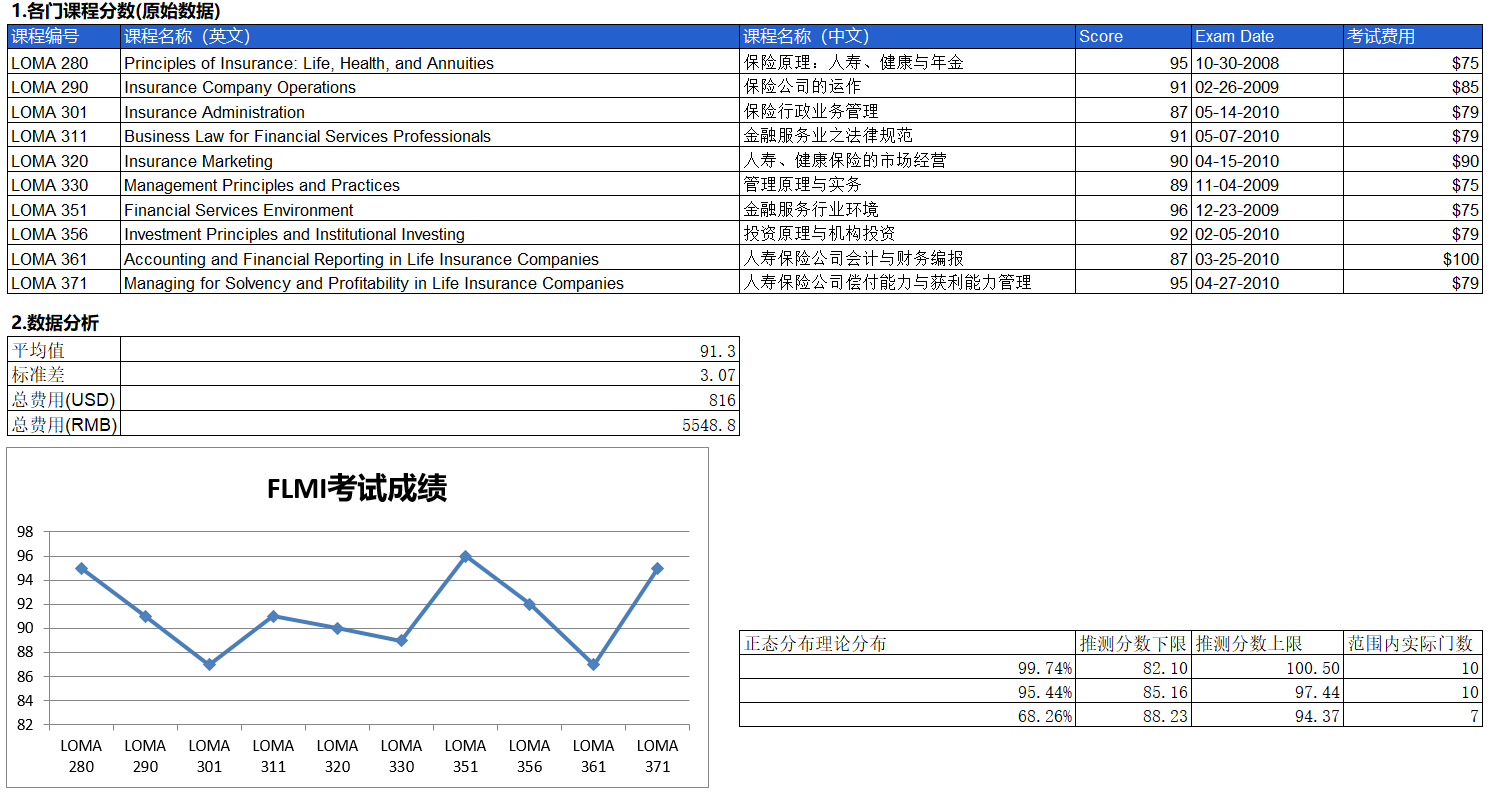
Task: Select '投资原理与机构投资' cell
Action: coord(908,234)
